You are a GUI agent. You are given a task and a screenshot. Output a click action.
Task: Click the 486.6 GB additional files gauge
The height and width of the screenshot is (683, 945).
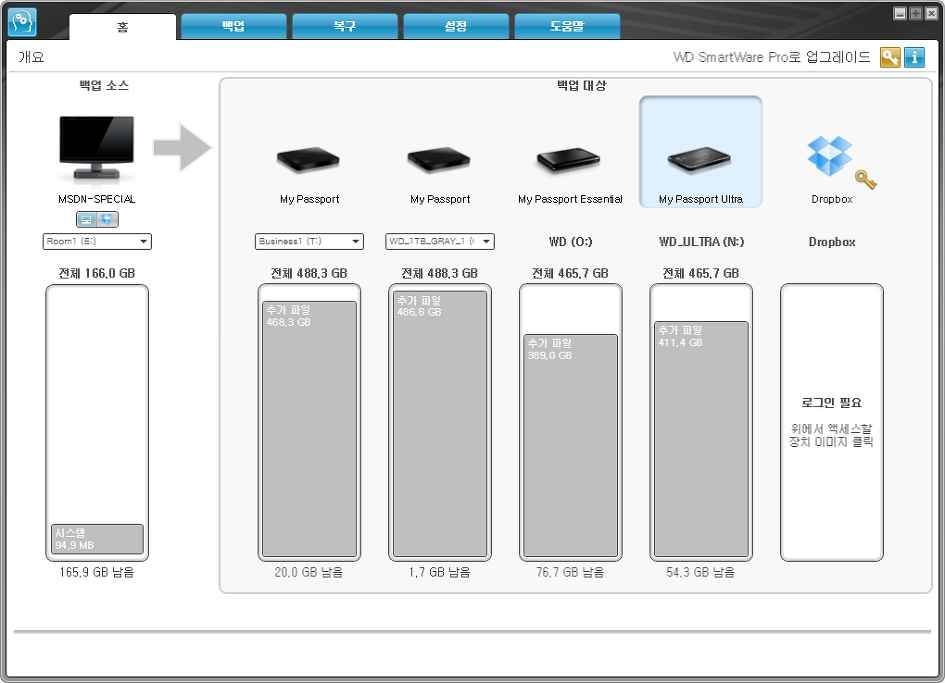coord(440,424)
